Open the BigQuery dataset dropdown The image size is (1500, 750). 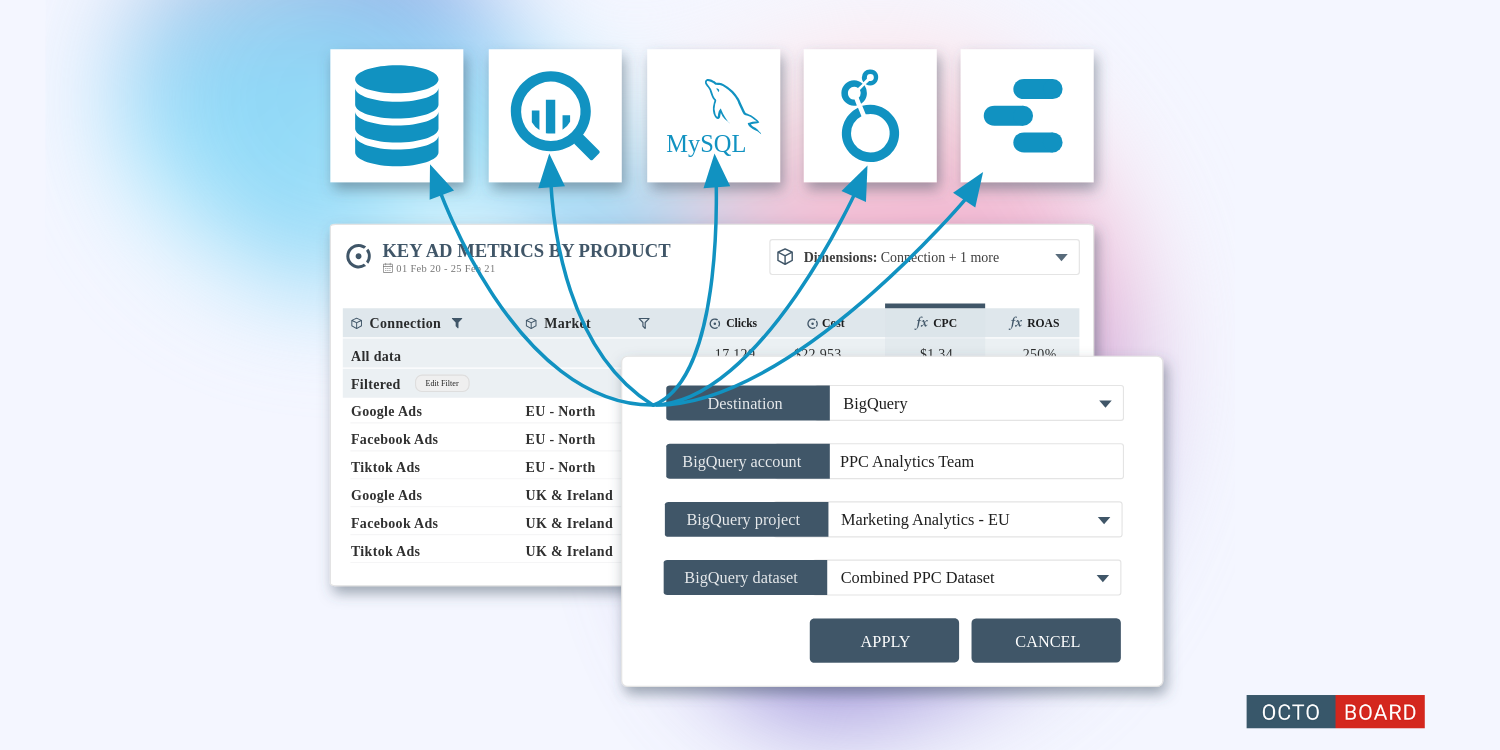[x=974, y=578]
